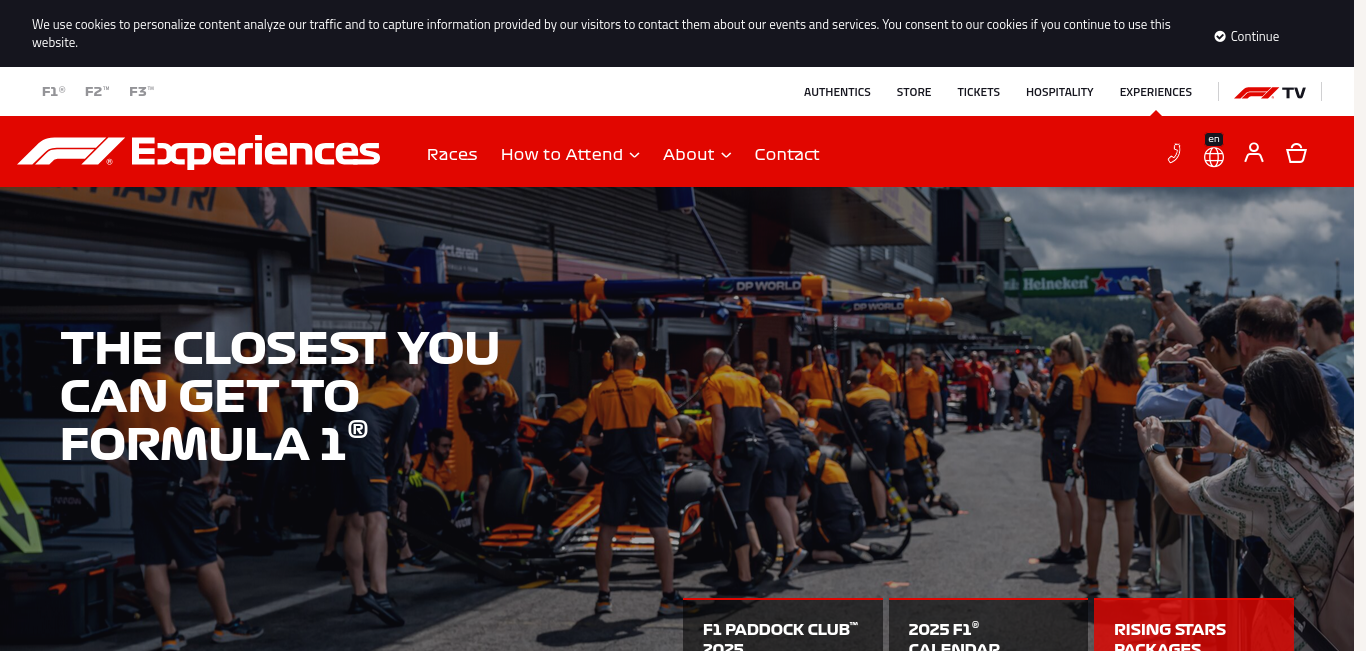Click the F2 series logo link
Viewport: 1366px width, 651px height.
(x=97, y=91)
